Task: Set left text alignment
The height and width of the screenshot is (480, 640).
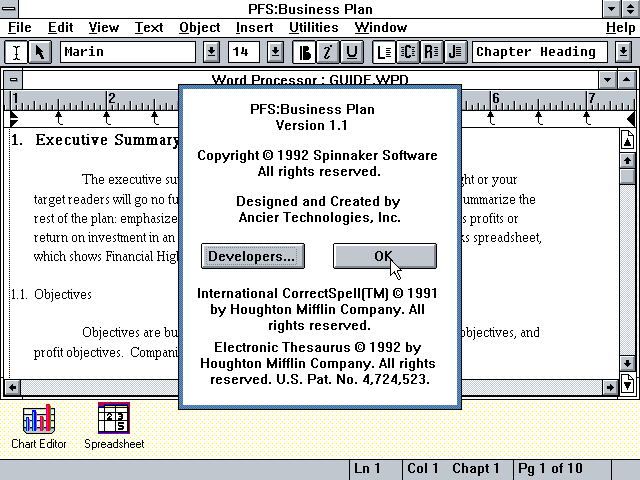Action: pos(384,52)
